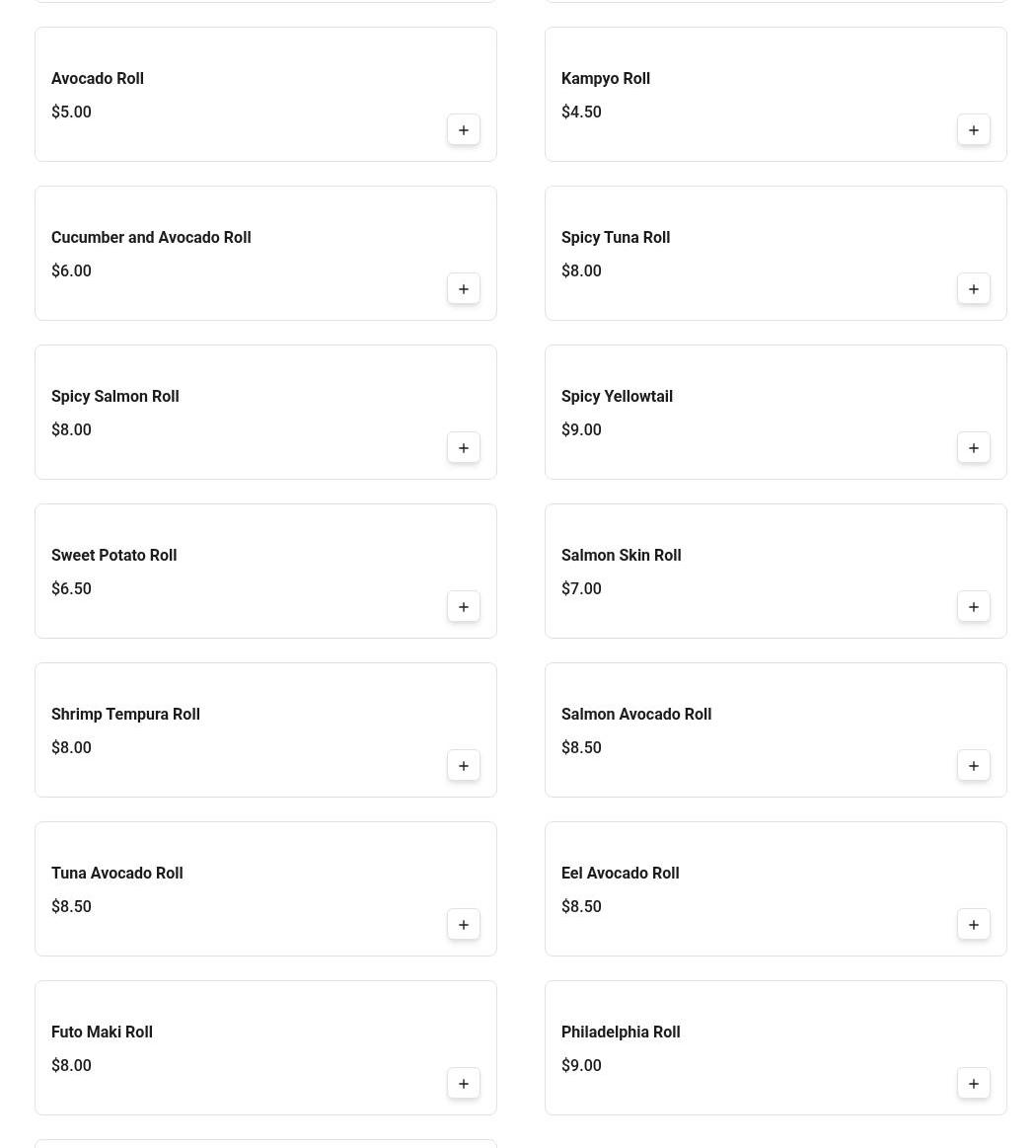Add Kampyo Roll with plus icon

[x=974, y=130]
